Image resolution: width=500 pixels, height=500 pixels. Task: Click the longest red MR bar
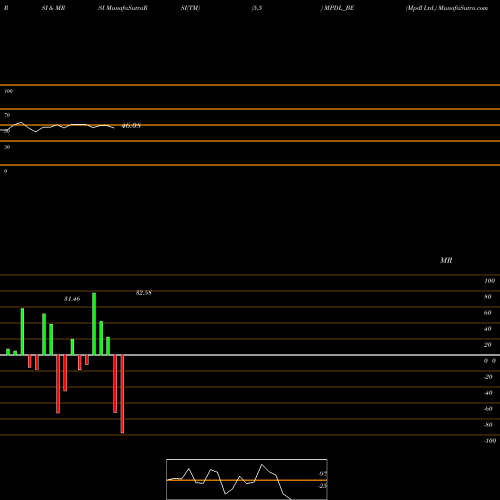(122, 394)
